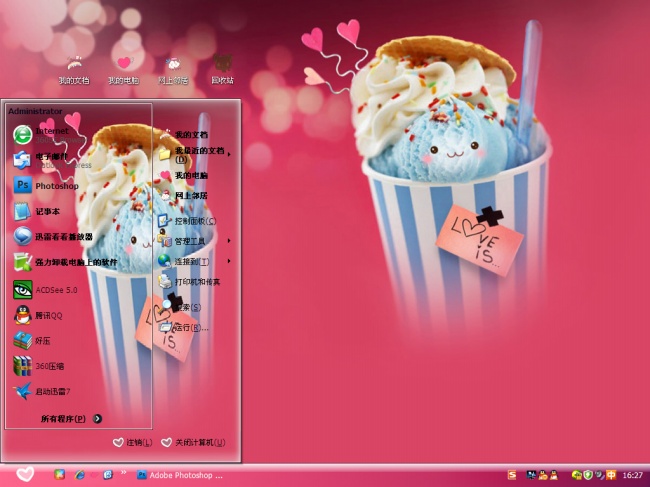Open 我的文档 in Start menu right column
This screenshot has width=650, height=487.
(183, 134)
